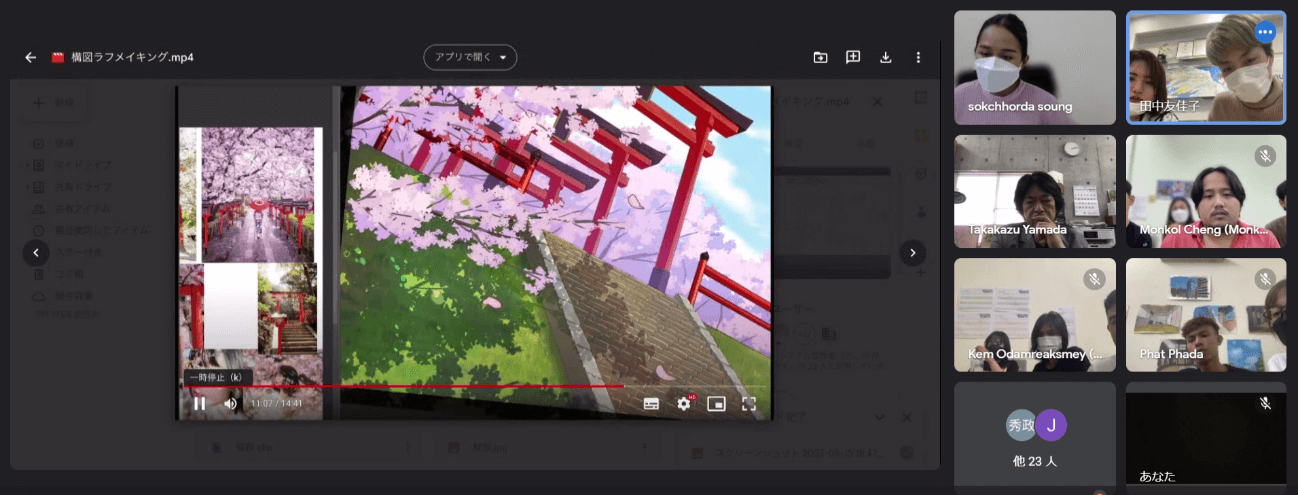Pause the video with the pause button
This screenshot has height=495, width=1298.
click(x=199, y=403)
